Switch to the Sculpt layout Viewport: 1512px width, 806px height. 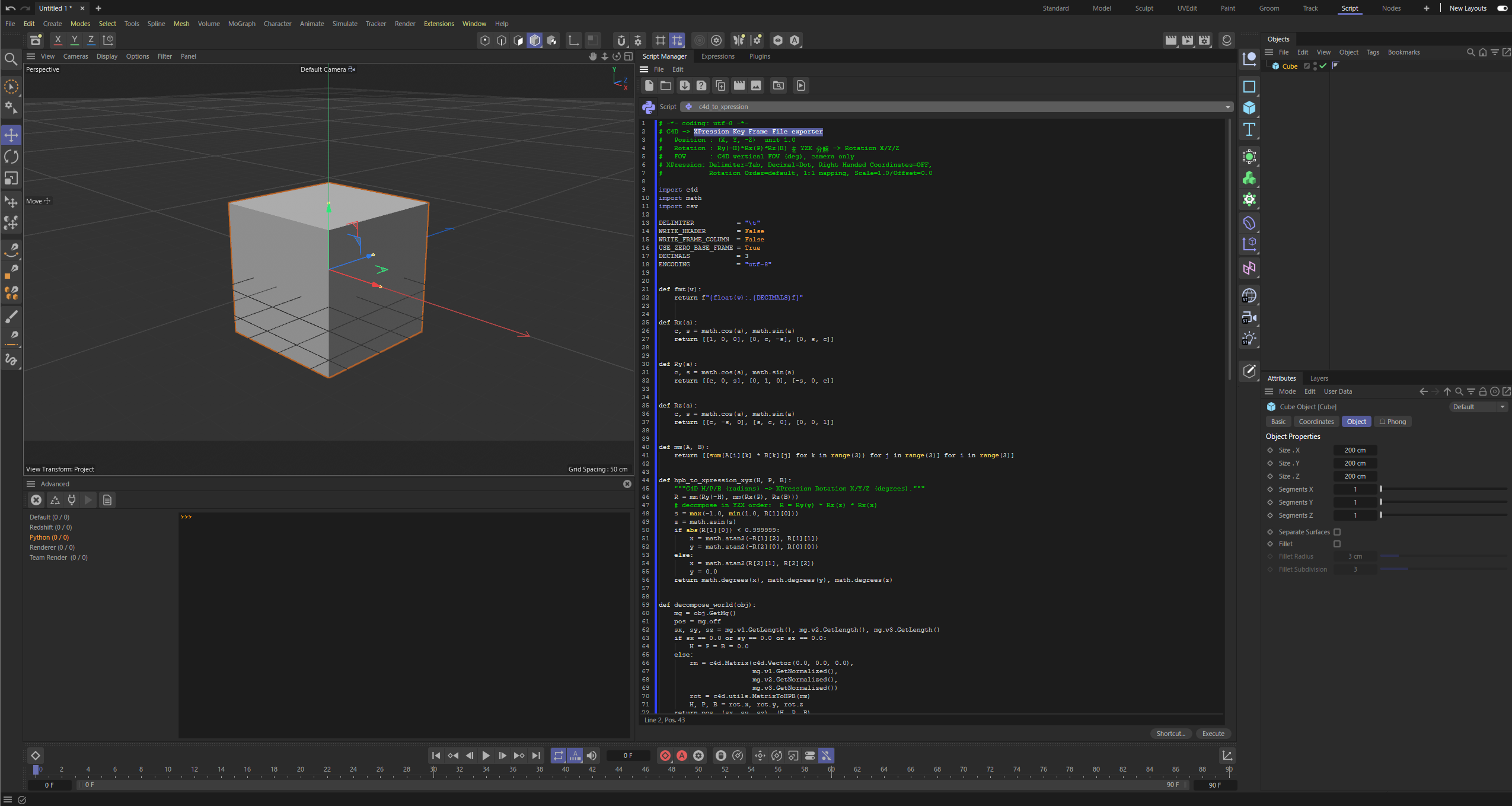[x=1144, y=8]
